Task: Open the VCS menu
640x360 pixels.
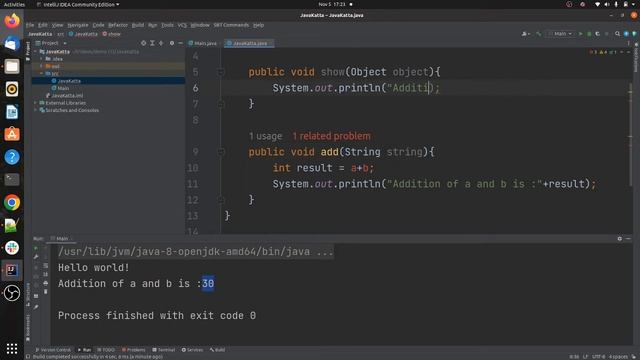Action: tap(182, 25)
